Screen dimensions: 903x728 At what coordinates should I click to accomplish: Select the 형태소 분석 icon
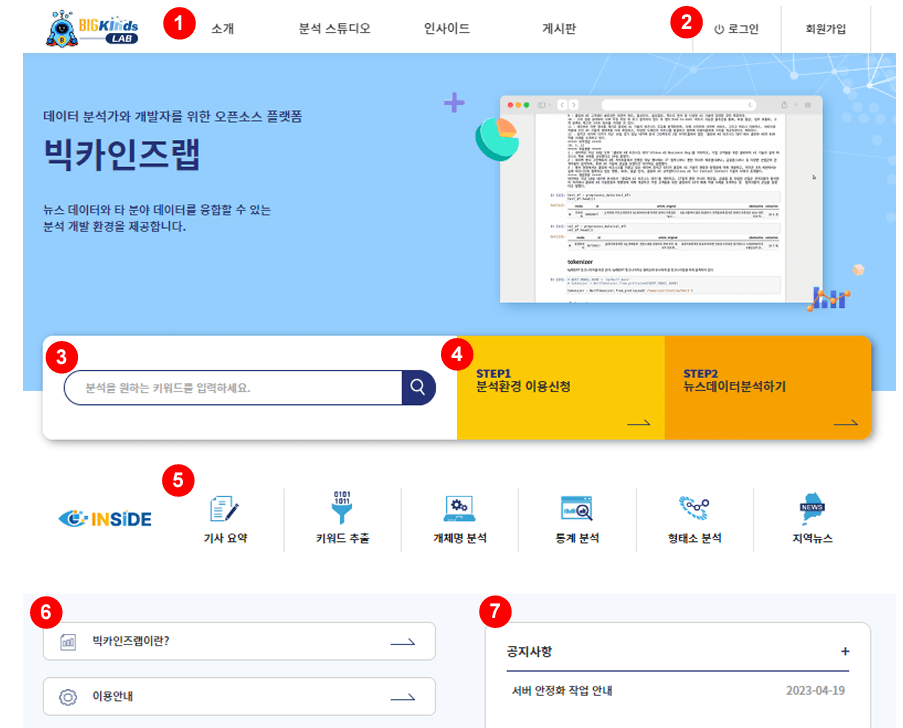(694, 507)
